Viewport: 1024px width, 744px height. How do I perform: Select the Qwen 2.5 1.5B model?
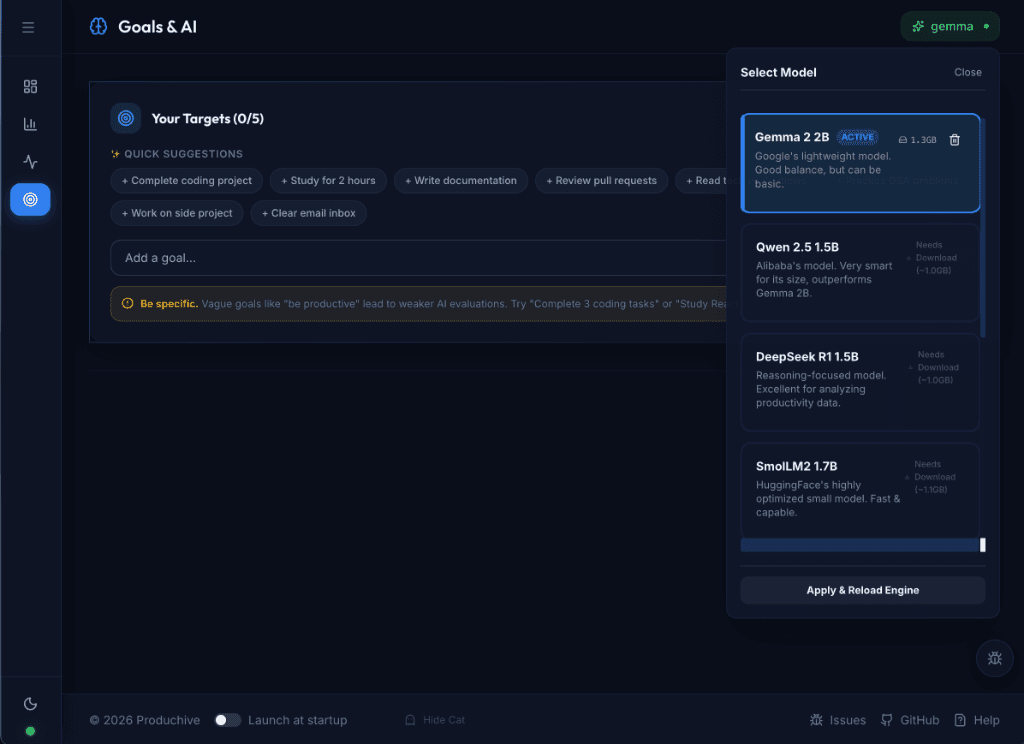(x=859, y=270)
